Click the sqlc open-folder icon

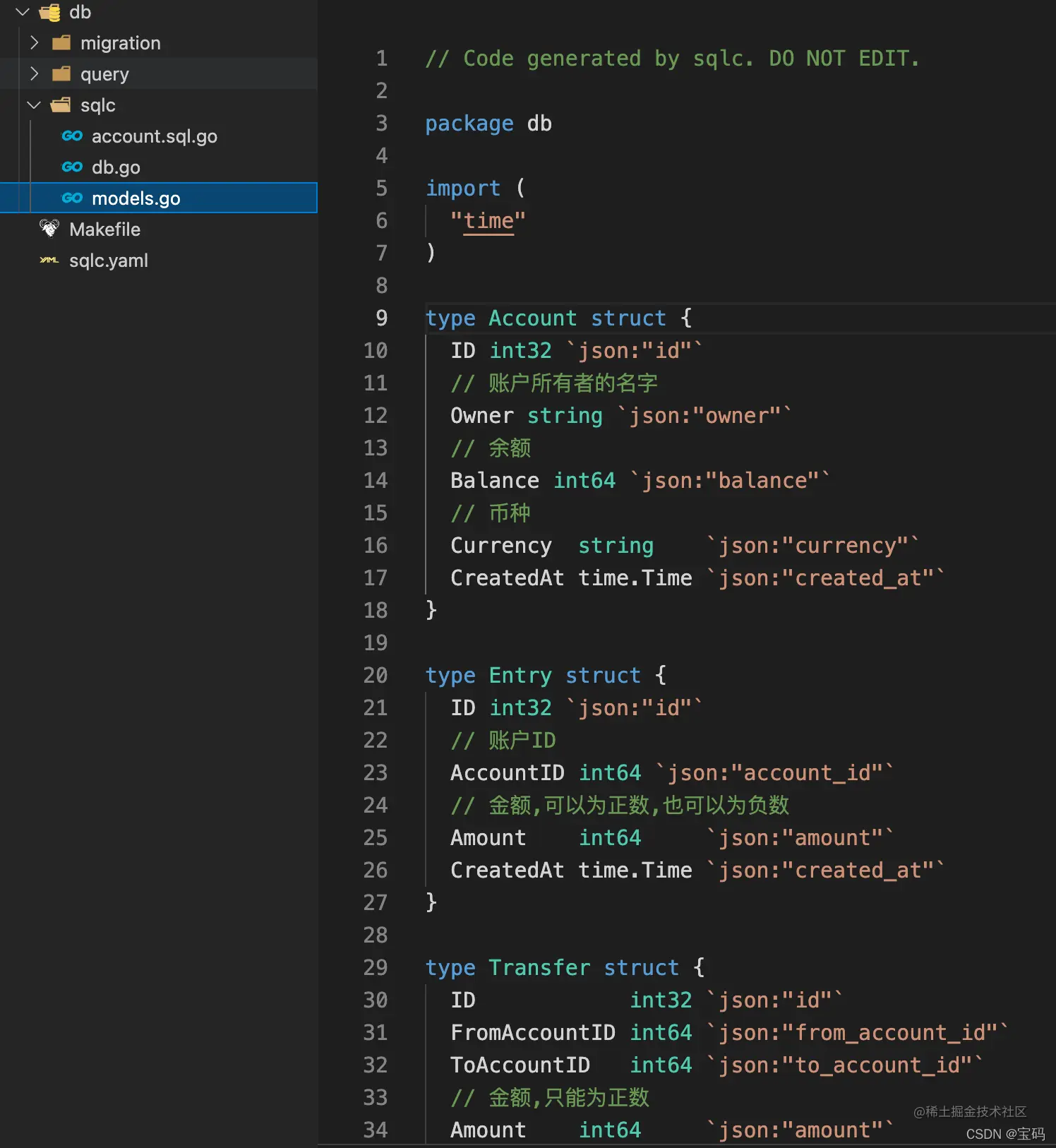[x=61, y=105]
